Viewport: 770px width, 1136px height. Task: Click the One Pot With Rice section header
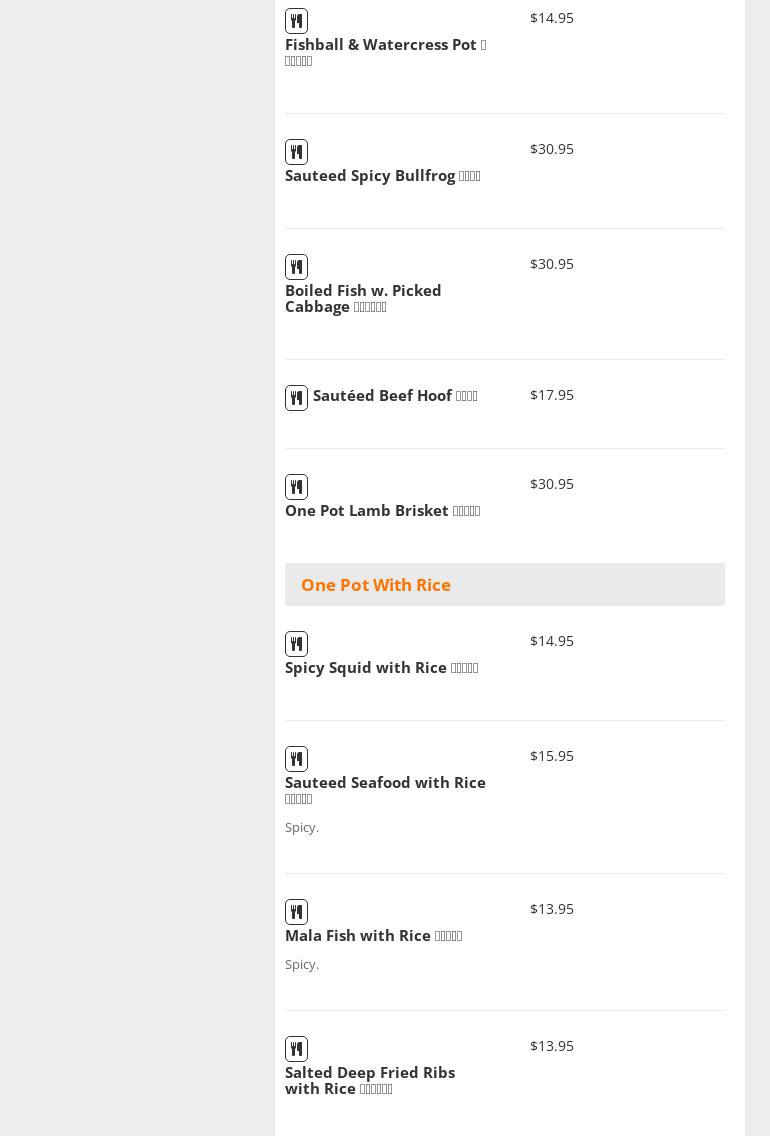[x=376, y=585]
